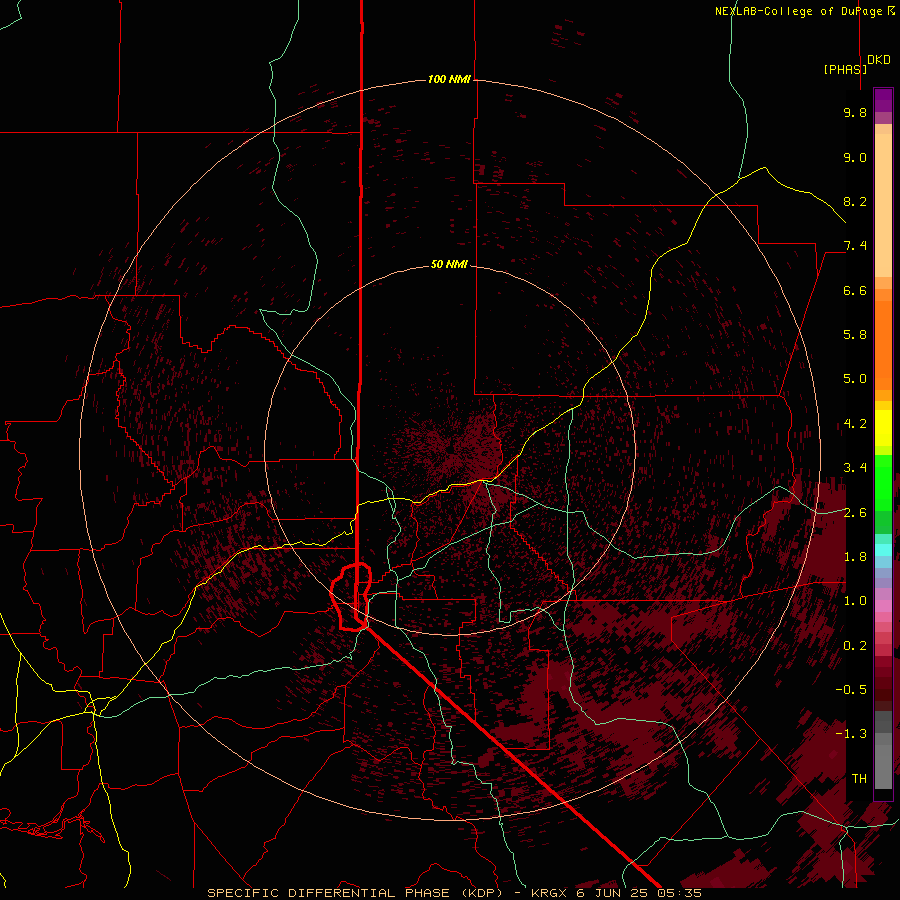Select the -0.5 colorbar value
The image size is (900, 900).
[x=851, y=690]
